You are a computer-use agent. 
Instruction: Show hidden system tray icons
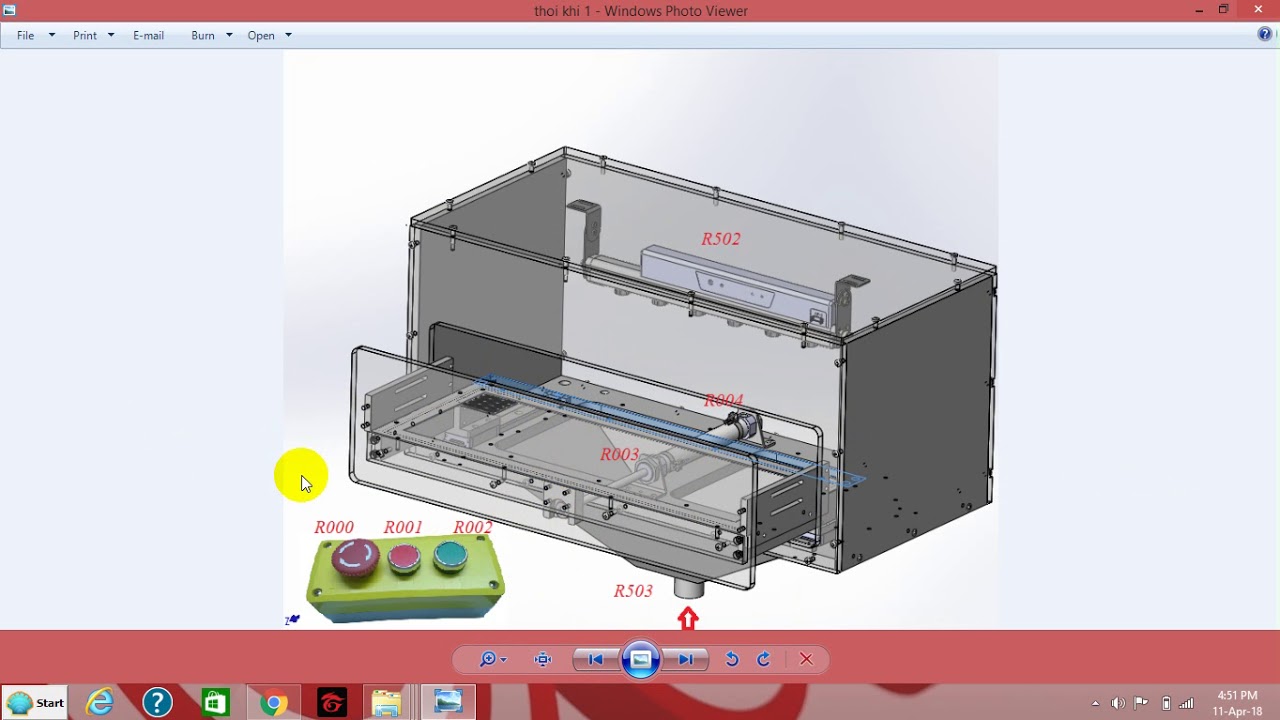click(1095, 703)
